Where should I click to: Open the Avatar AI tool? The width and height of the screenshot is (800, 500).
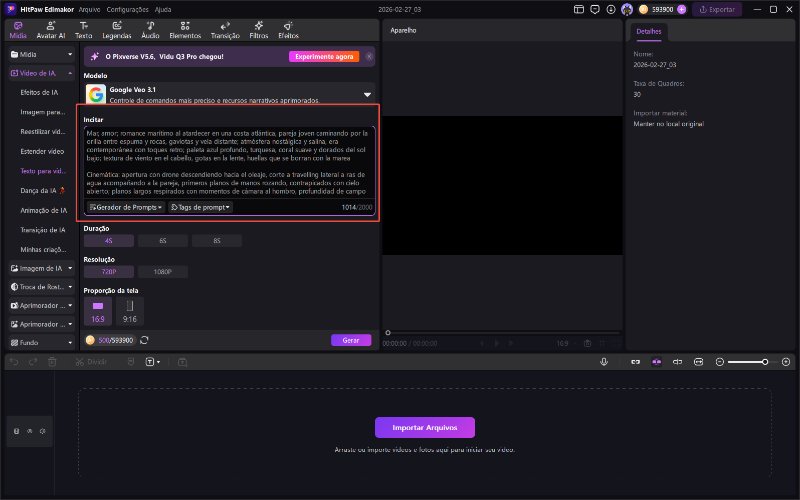[51, 30]
